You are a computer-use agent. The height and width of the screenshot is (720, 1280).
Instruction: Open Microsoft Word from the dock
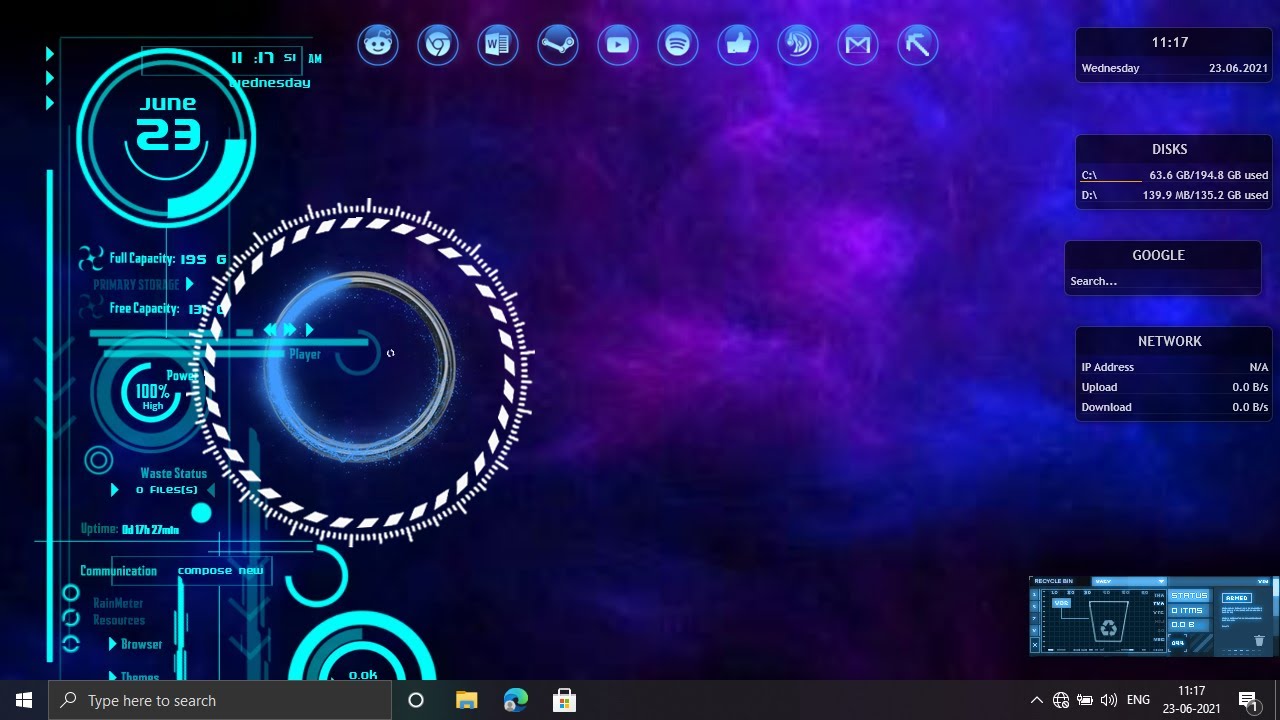pyautogui.click(x=498, y=45)
